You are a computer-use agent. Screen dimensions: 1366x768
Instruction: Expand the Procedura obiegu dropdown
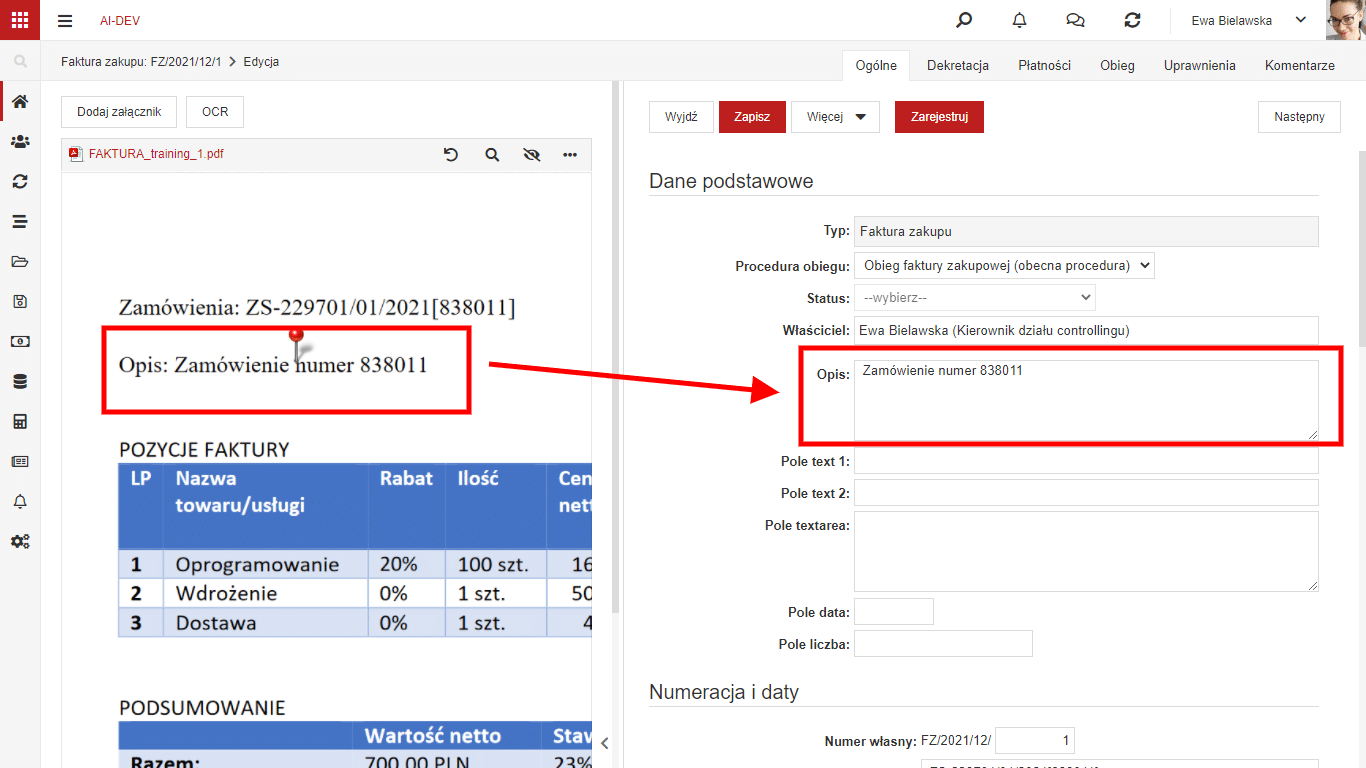point(1004,265)
